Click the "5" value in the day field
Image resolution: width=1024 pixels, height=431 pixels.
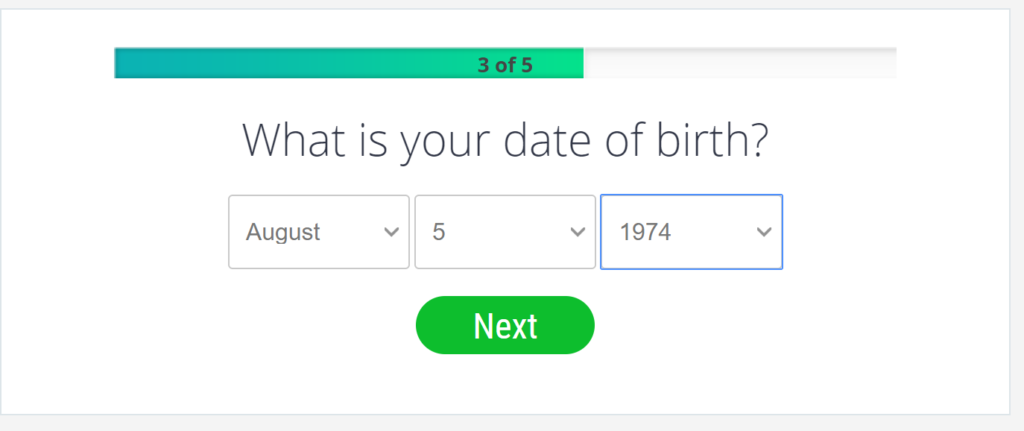point(439,232)
